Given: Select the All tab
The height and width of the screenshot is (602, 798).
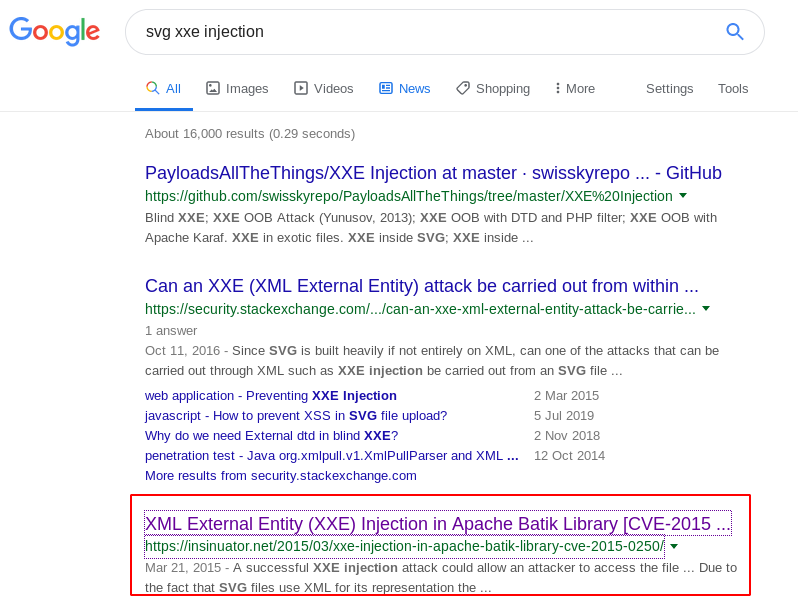Looking at the screenshot, I should (163, 89).
